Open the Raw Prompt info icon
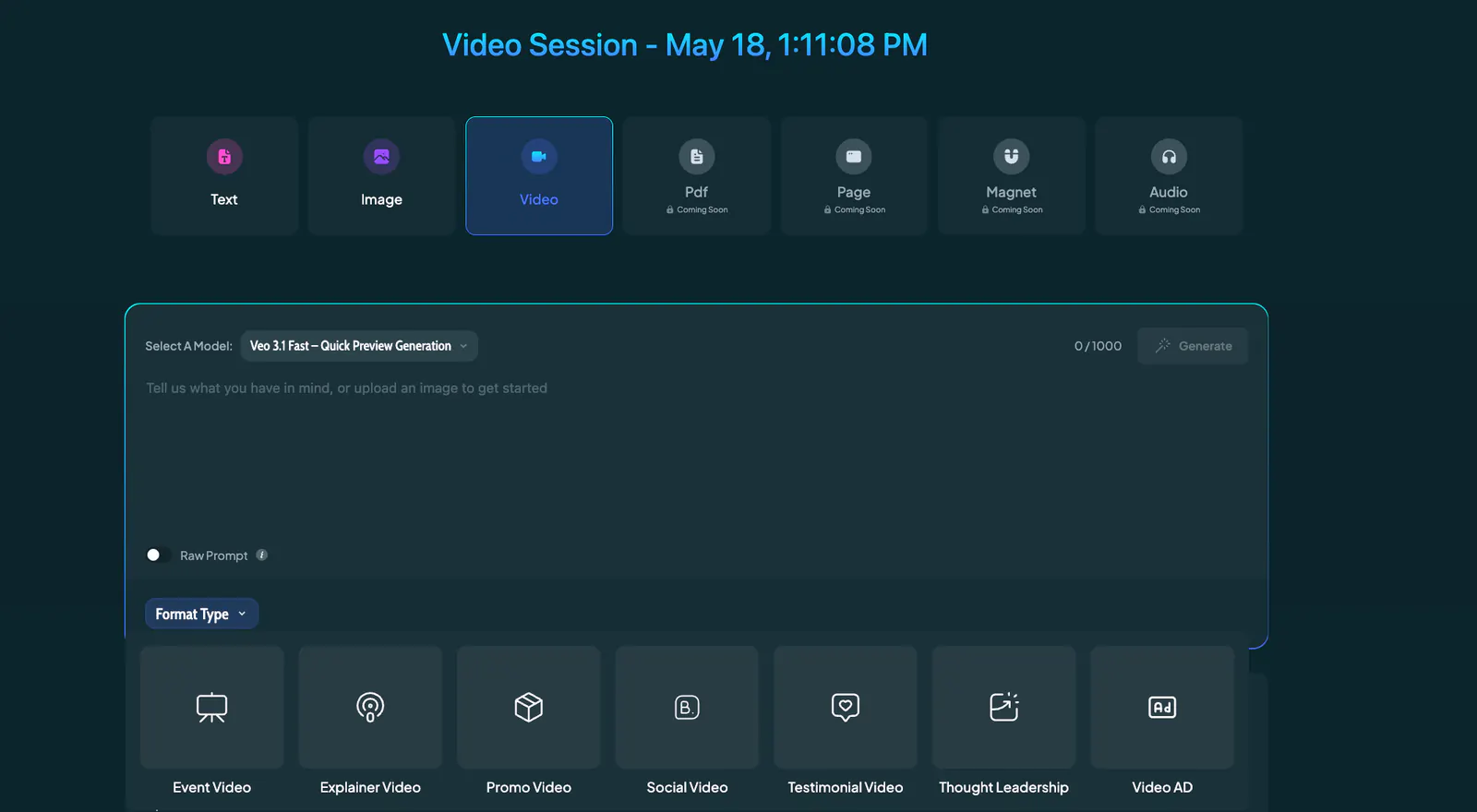Viewport: 1477px width, 812px height. [262, 555]
